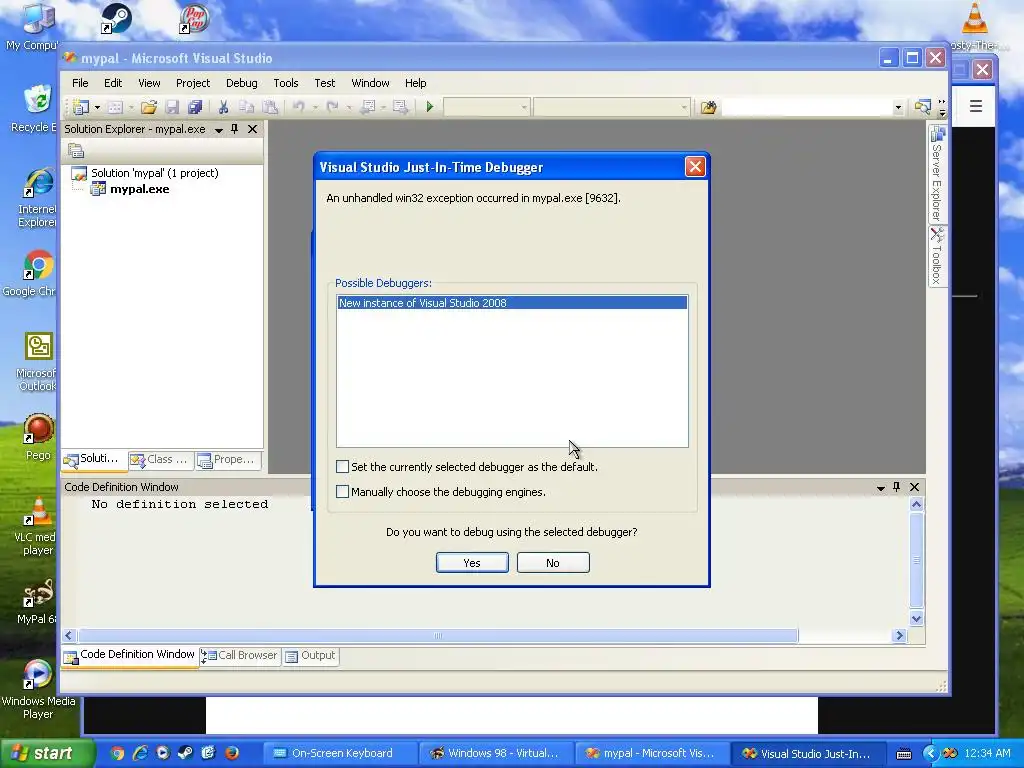
Task: Click the Save All toolbar icon
Action: click(195, 107)
